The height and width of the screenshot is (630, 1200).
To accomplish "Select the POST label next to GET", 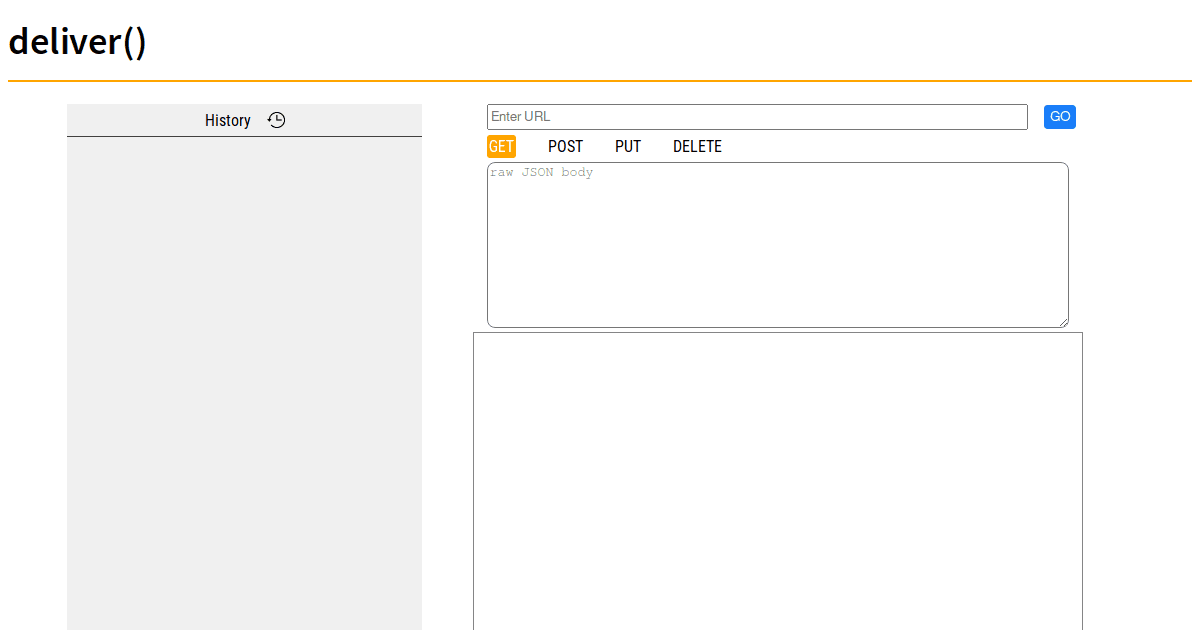I will (565, 146).
